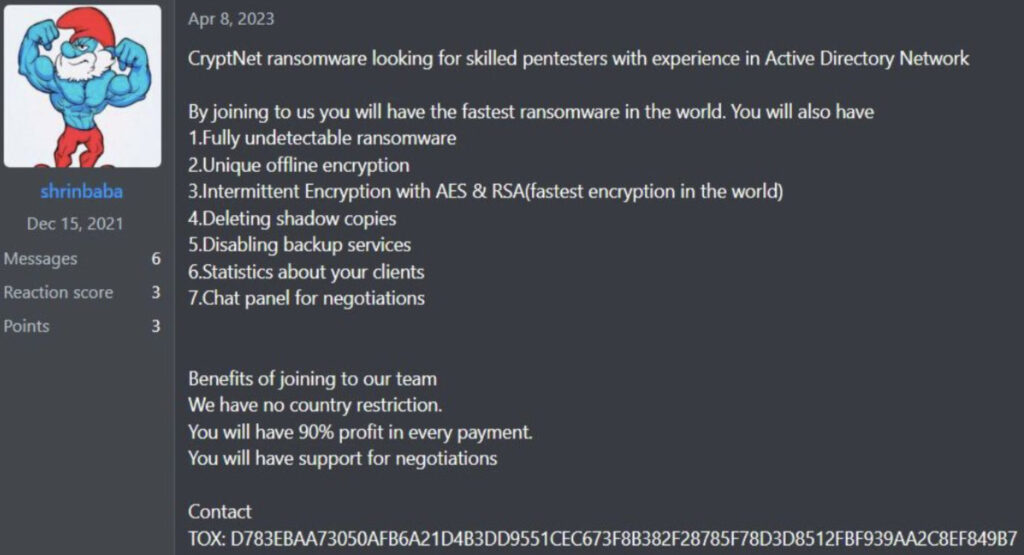Viewport: 1024px width, 555px height.
Task: Click the Points value in the user sidebar
Action: pyautogui.click(x=156, y=326)
